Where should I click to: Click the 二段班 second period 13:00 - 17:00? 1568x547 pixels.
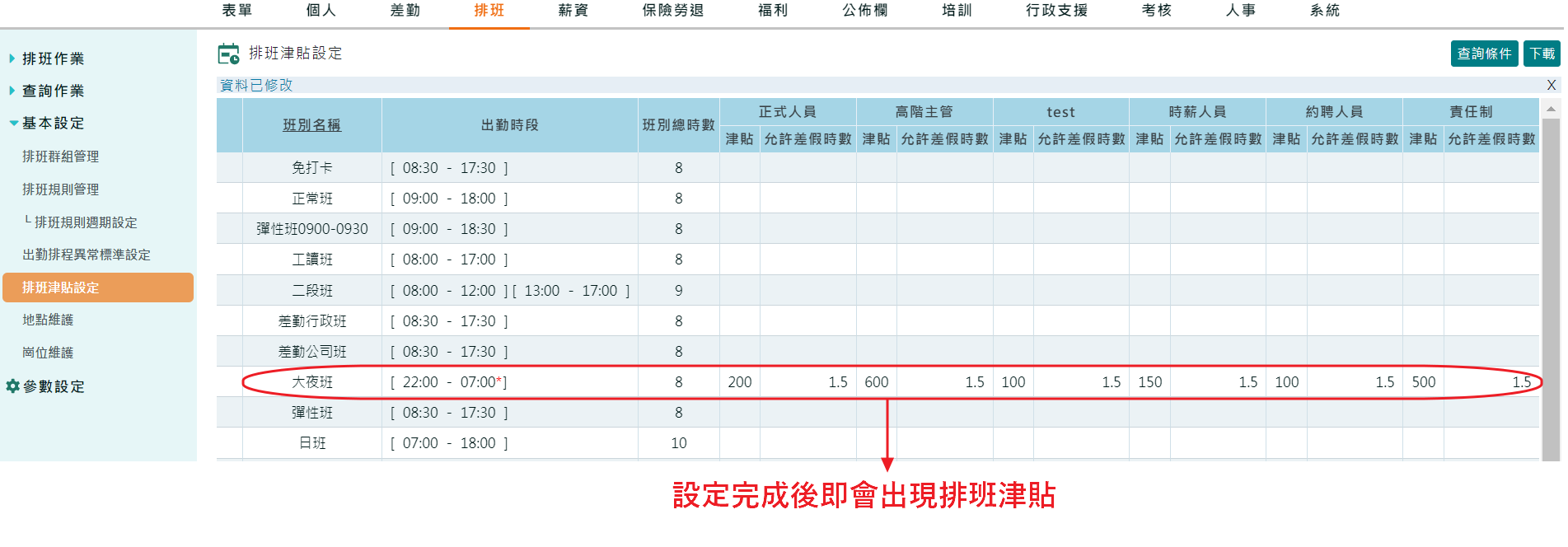[x=571, y=291]
